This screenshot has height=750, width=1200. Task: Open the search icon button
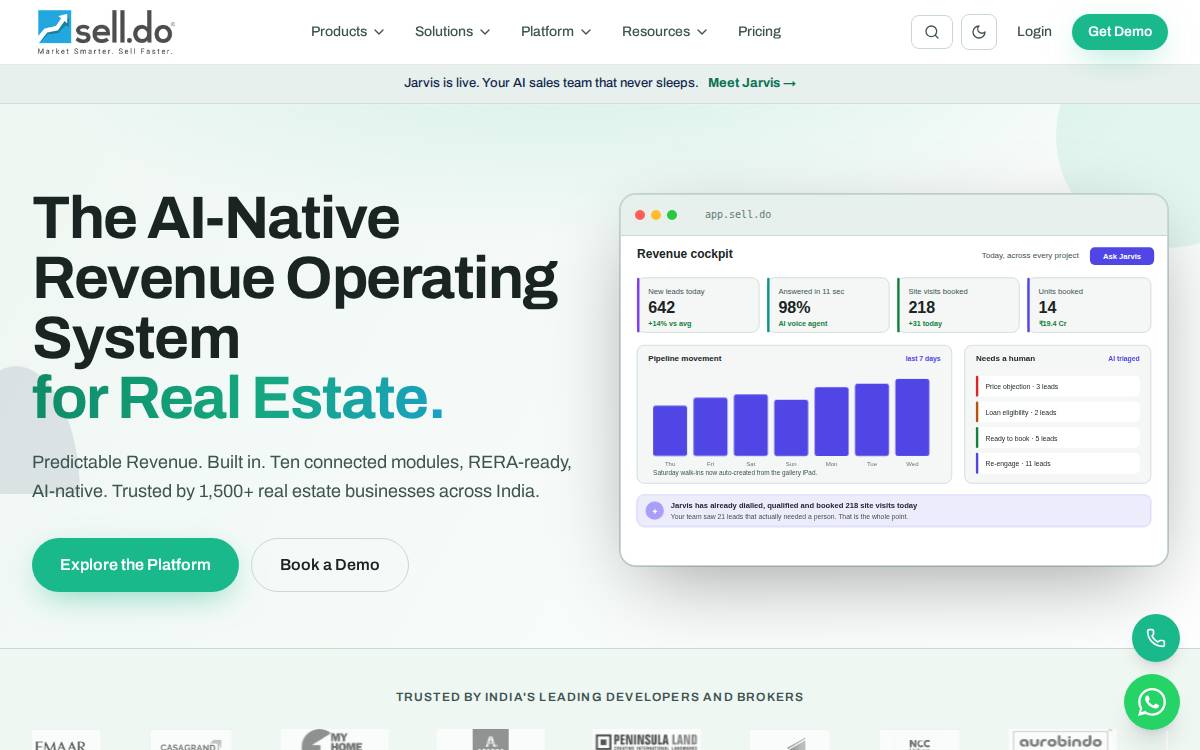[x=932, y=32]
